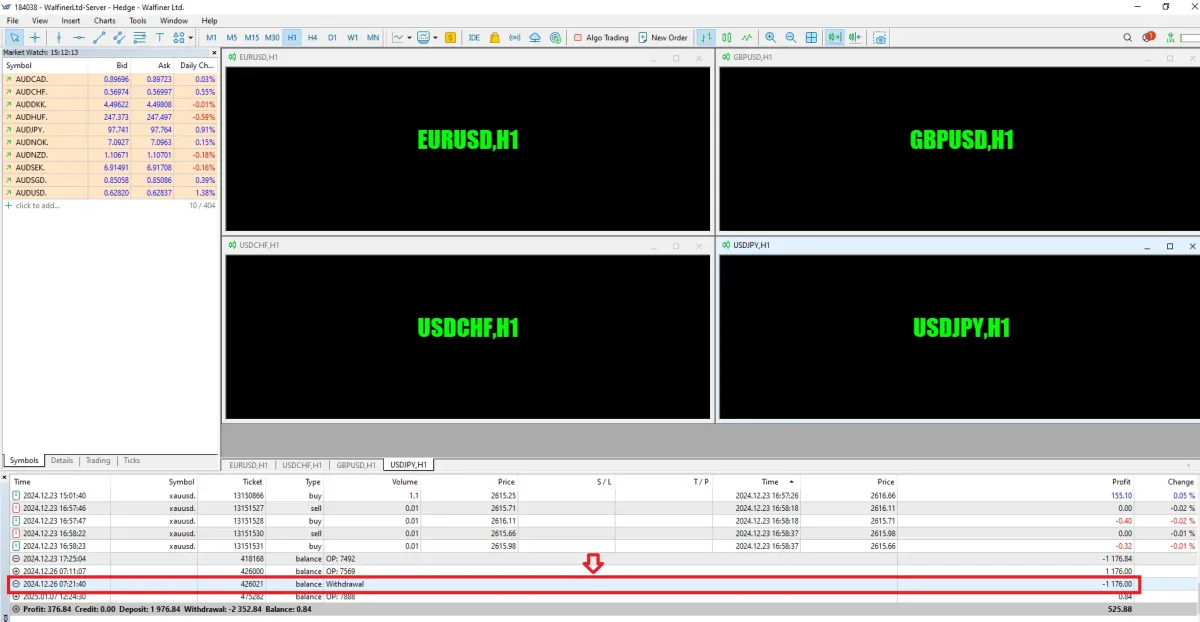The height and width of the screenshot is (622, 1200).
Task: Open the MetaEditor IDE
Action: click(x=474, y=37)
